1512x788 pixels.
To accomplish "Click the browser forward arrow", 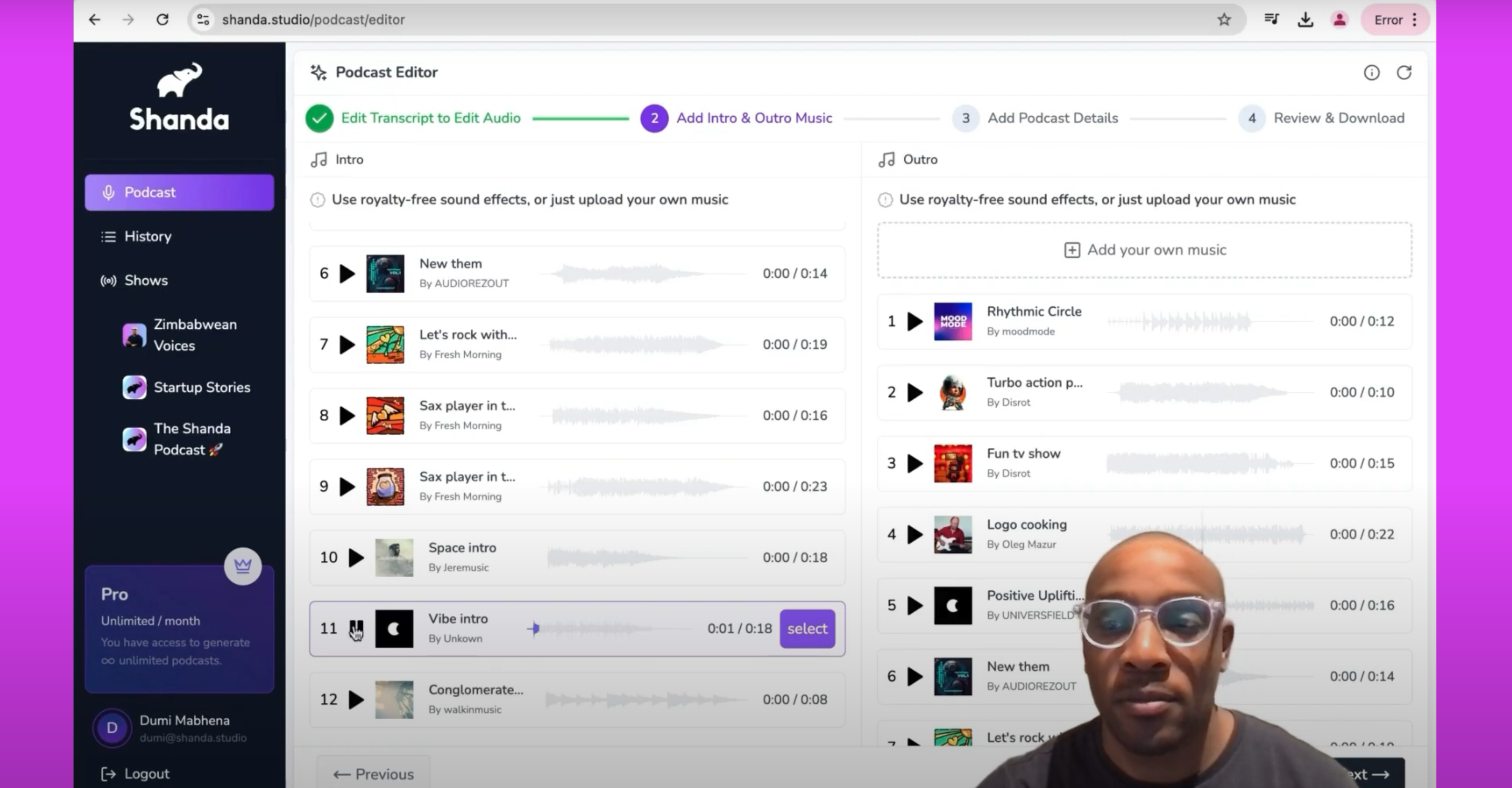I will tap(128, 19).
